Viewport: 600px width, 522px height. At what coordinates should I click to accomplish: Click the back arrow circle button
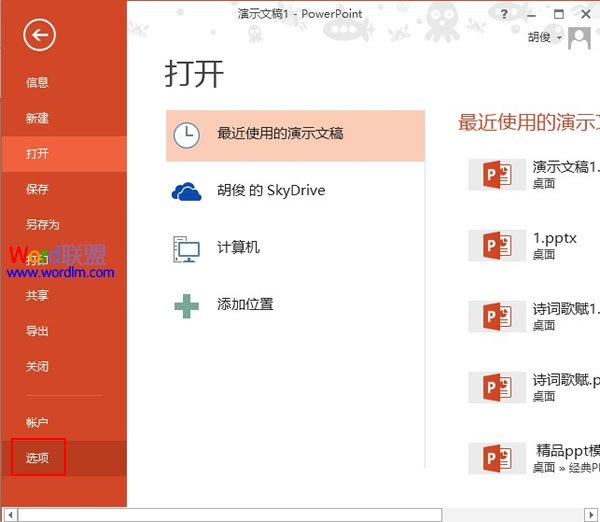click(x=39, y=35)
